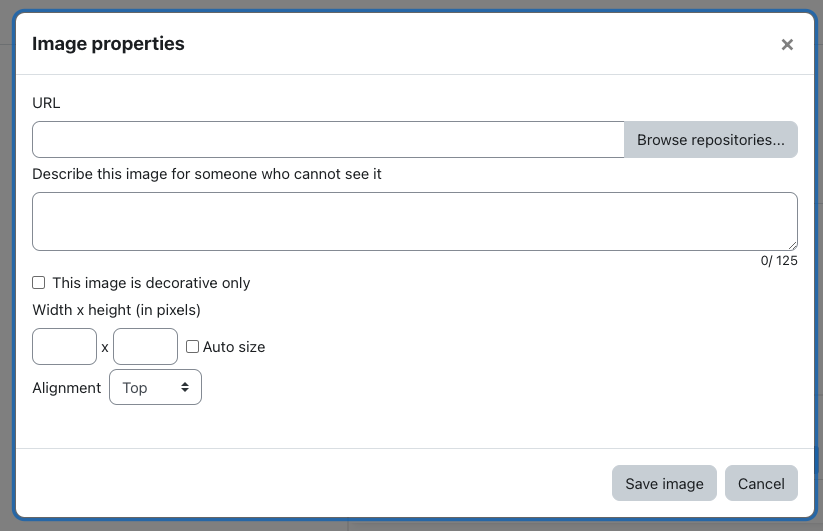Click the description box resize grip
Viewport: 823px width, 531px height.
point(793,246)
